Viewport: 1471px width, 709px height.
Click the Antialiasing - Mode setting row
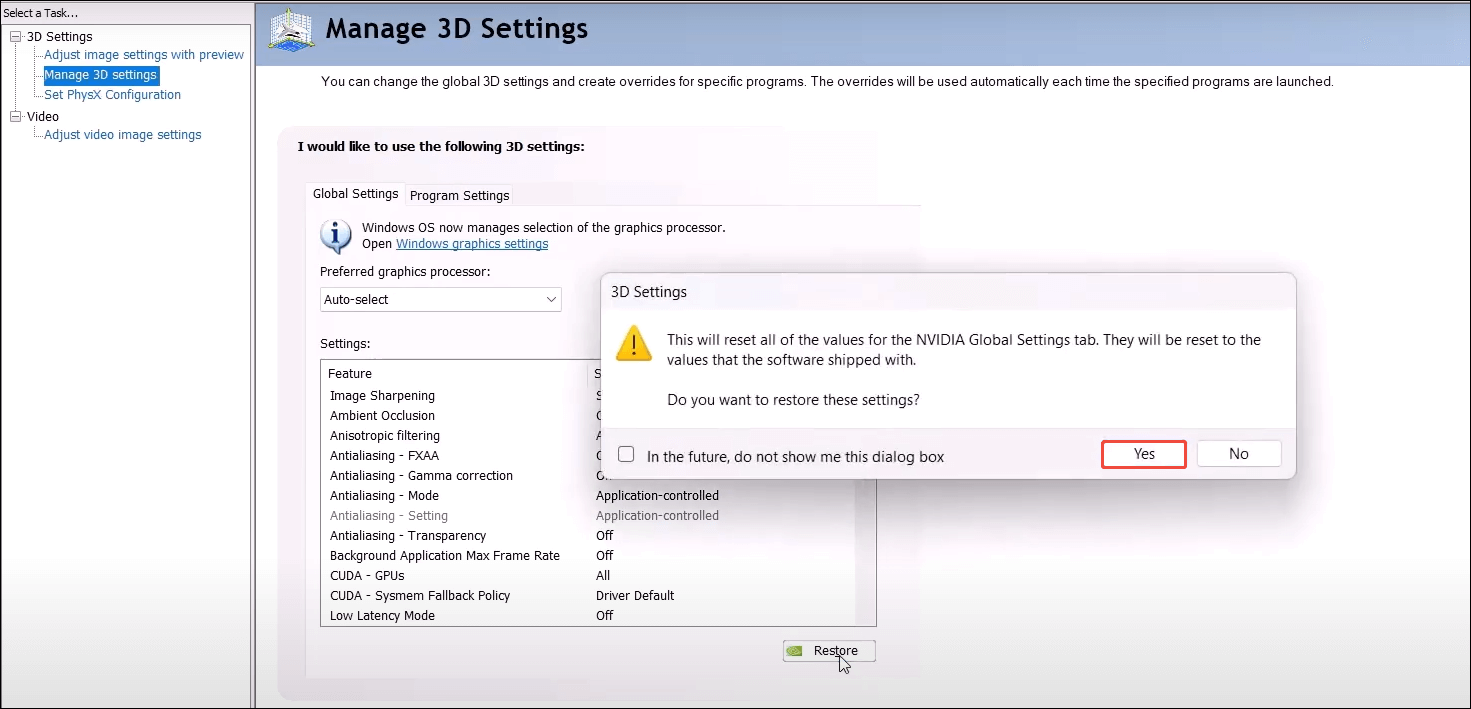tap(385, 496)
